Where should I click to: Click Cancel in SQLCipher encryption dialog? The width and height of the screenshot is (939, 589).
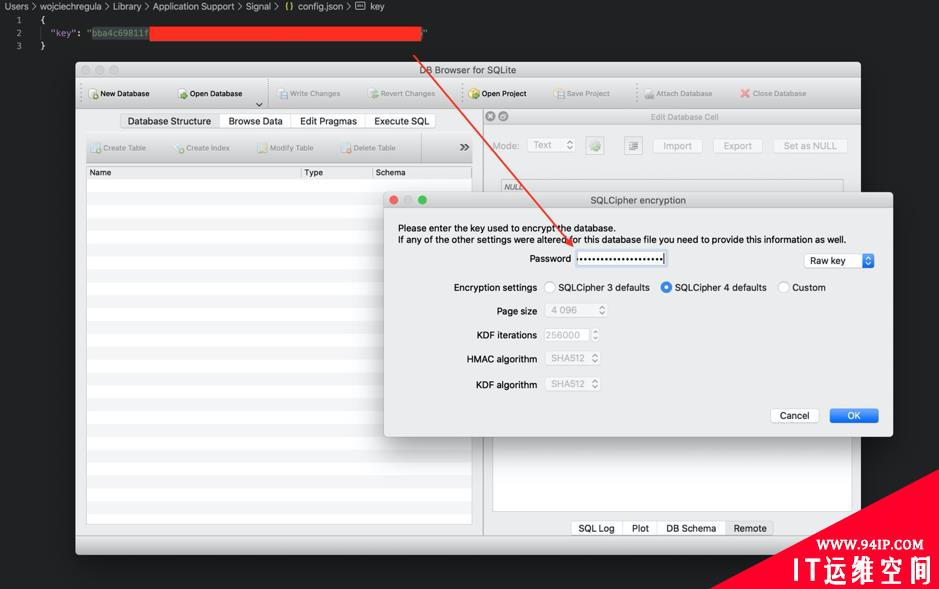pyautogui.click(x=794, y=415)
